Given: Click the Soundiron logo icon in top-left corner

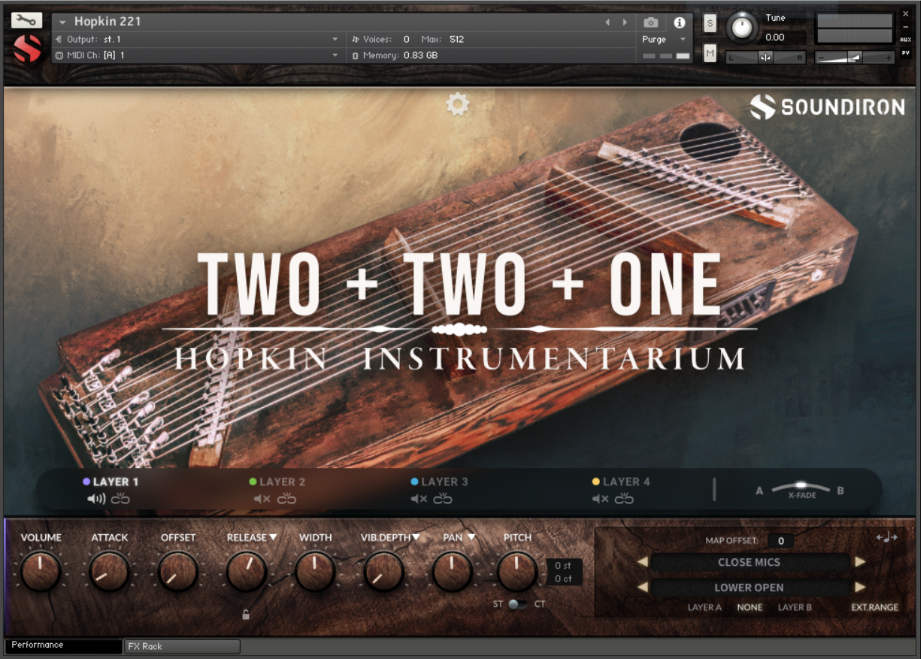Looking at the screenshot, I should 25,46.
